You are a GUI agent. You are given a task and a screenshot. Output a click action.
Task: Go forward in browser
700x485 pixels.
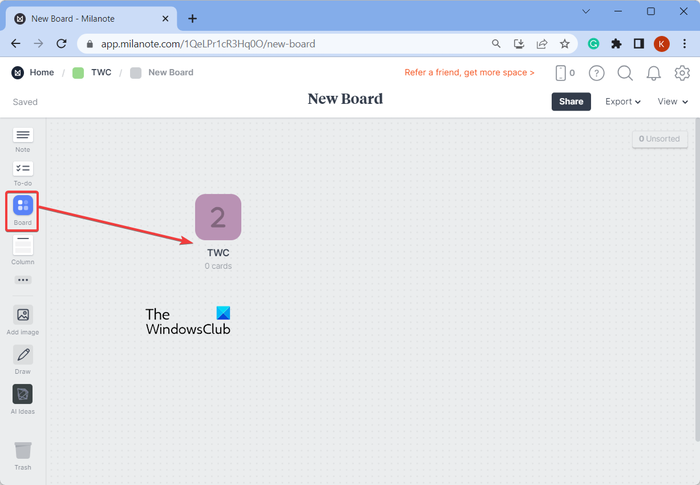[39, 44]
